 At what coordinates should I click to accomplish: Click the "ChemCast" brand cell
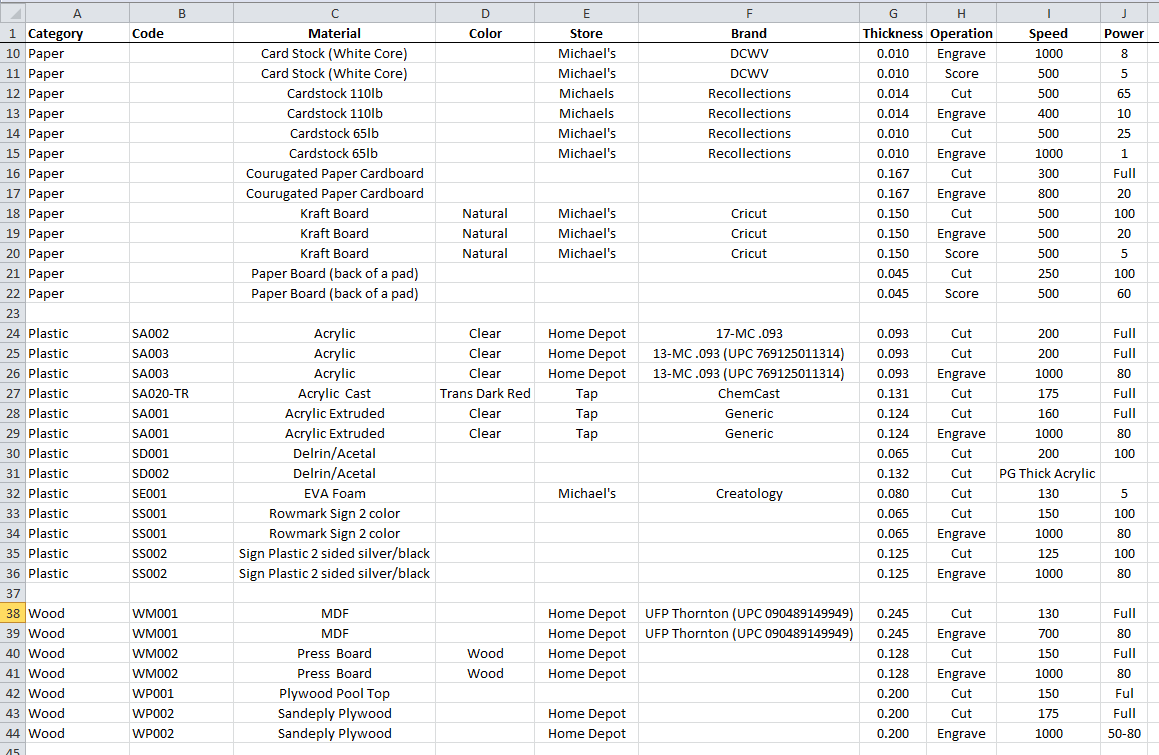pos(749,394)
